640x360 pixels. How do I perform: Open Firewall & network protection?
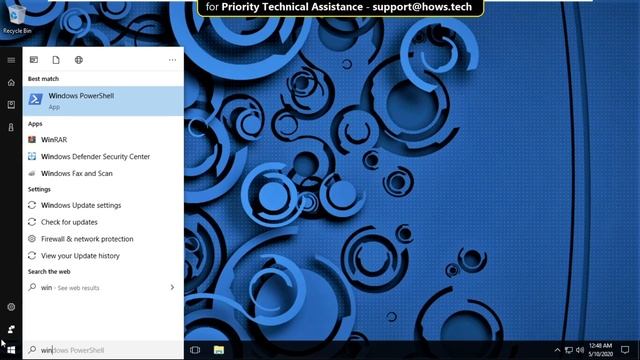pyautogui.click(x=103, y=239)
